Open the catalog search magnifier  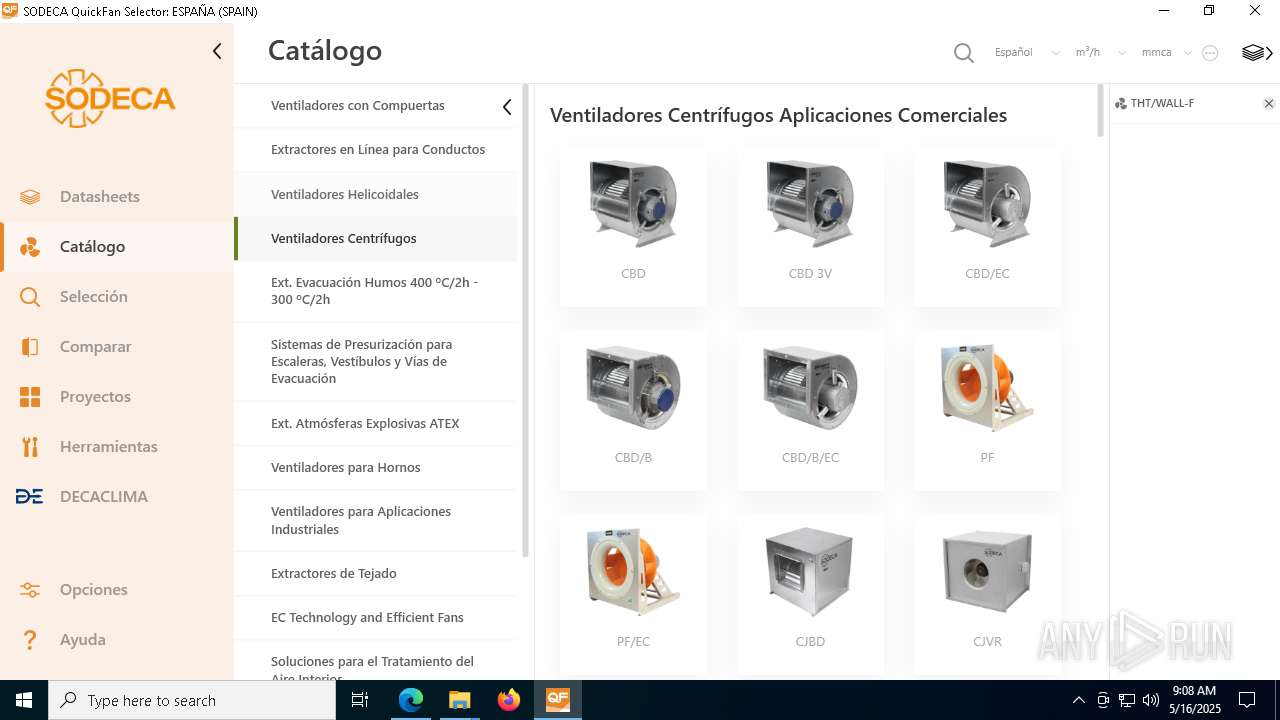coord(964,53)
